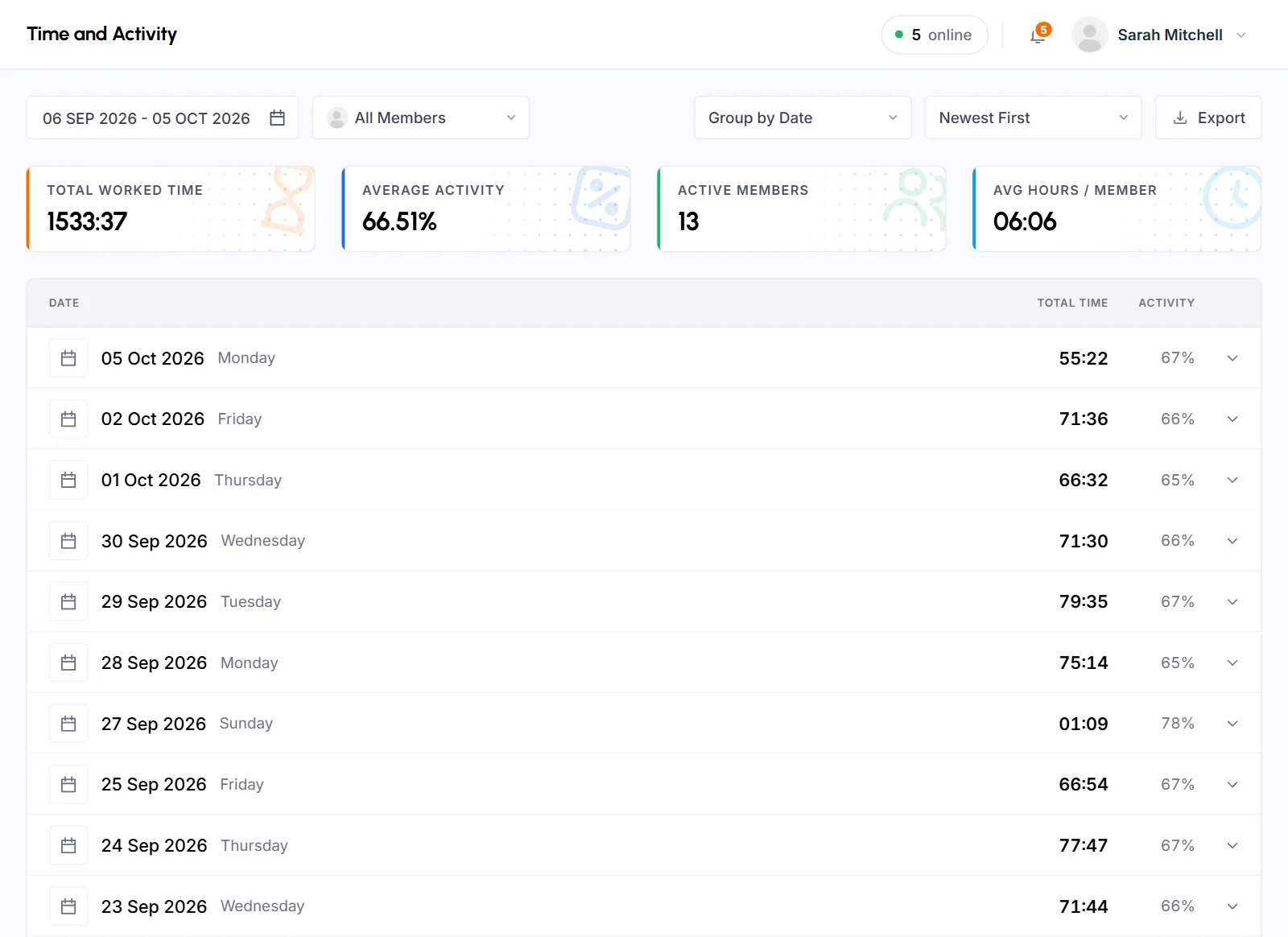Export the time and activity report

tap(1208, 118)
